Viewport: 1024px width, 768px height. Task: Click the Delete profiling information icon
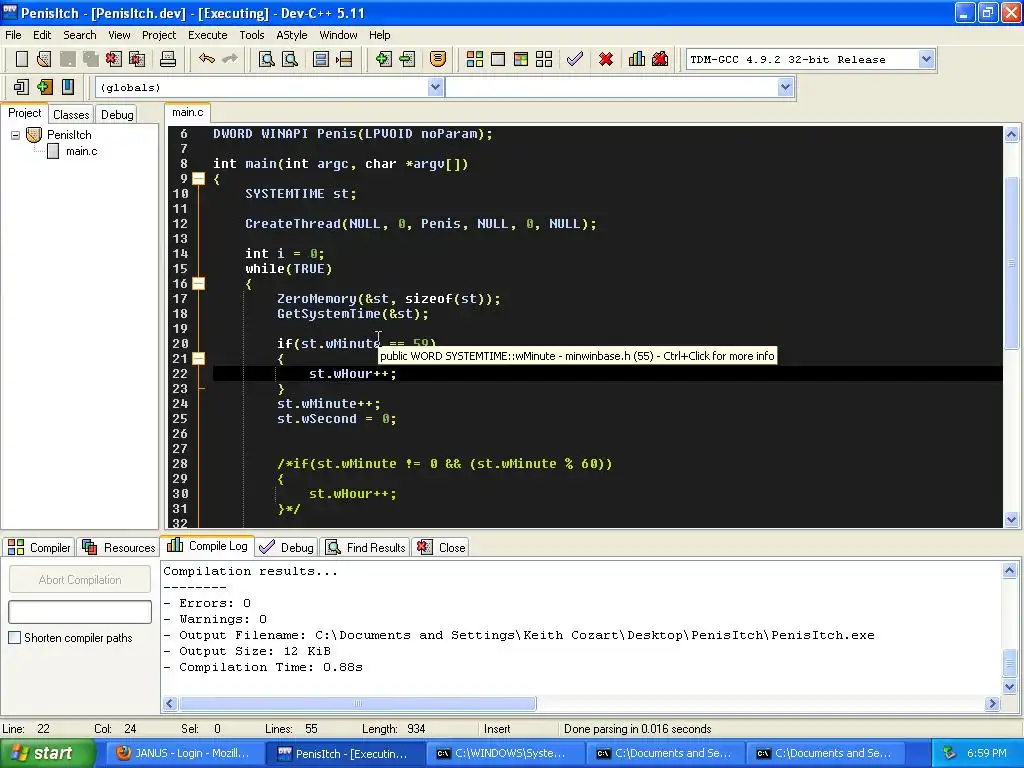point(660,59)
